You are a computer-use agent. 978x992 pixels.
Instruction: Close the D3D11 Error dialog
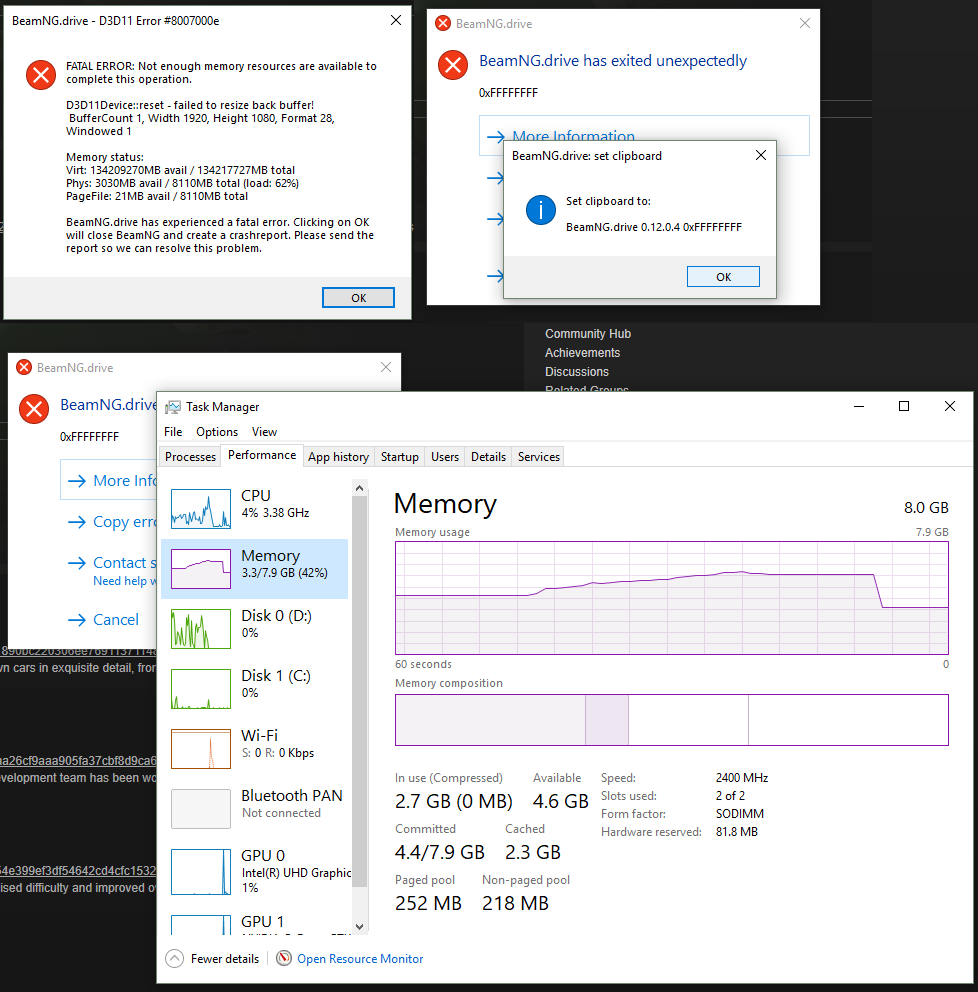click(396, 20)
